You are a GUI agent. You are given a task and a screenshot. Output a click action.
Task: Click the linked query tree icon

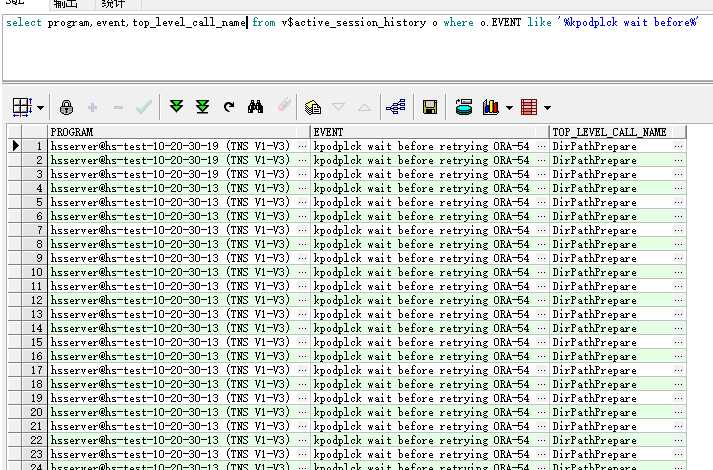396,107
